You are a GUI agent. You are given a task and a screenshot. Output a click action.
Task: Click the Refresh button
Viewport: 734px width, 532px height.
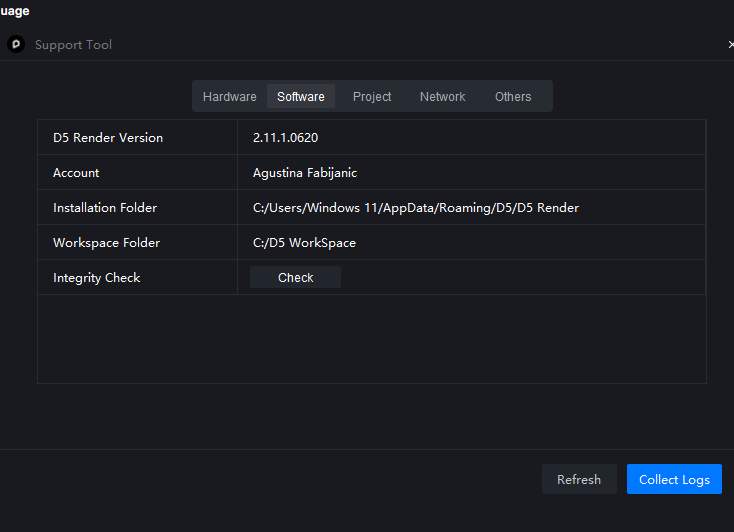(579, 479)
